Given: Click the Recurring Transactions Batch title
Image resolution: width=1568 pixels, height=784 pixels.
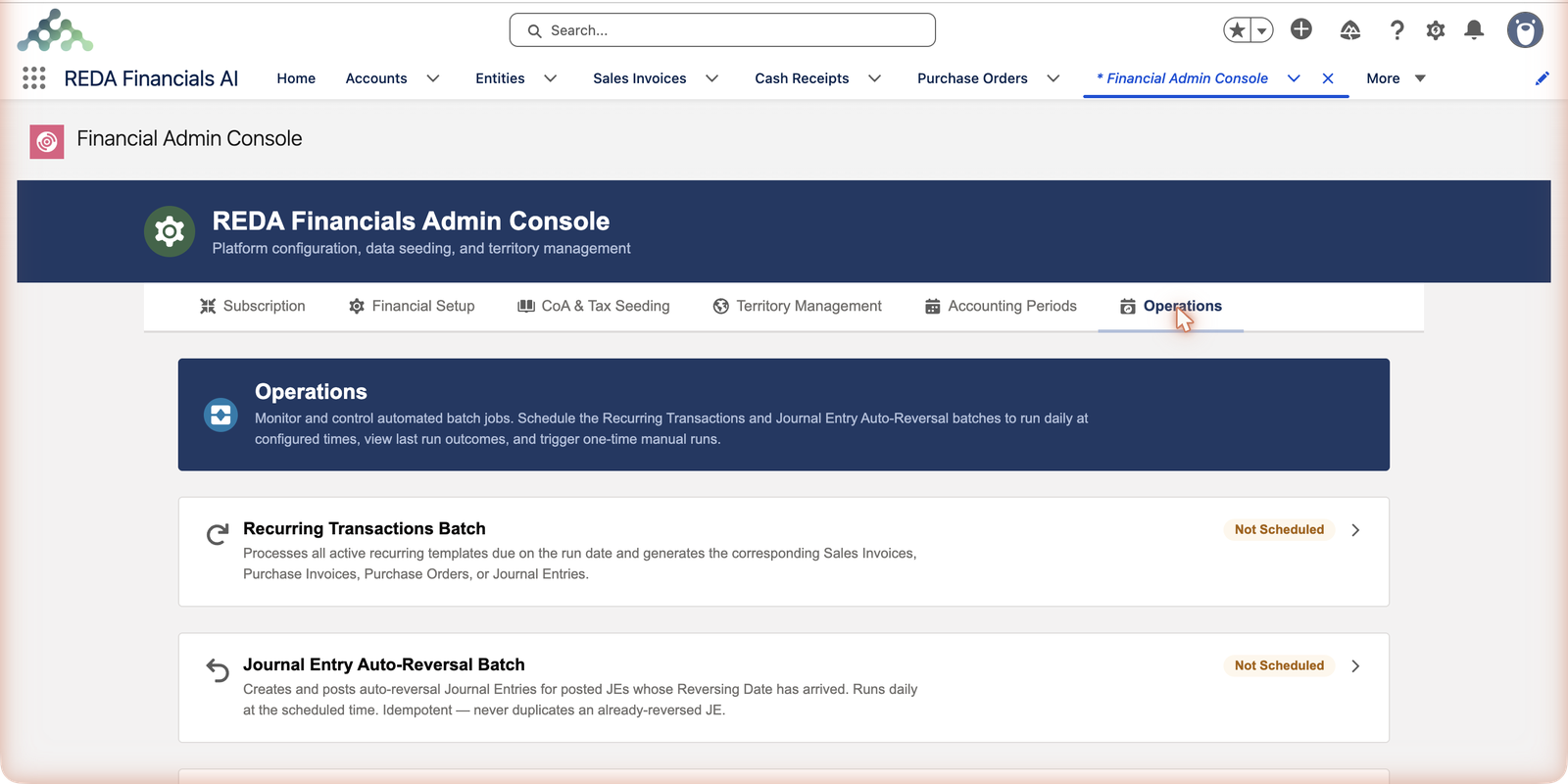Looking at the screenshot, I should click(x=365, y=528).
